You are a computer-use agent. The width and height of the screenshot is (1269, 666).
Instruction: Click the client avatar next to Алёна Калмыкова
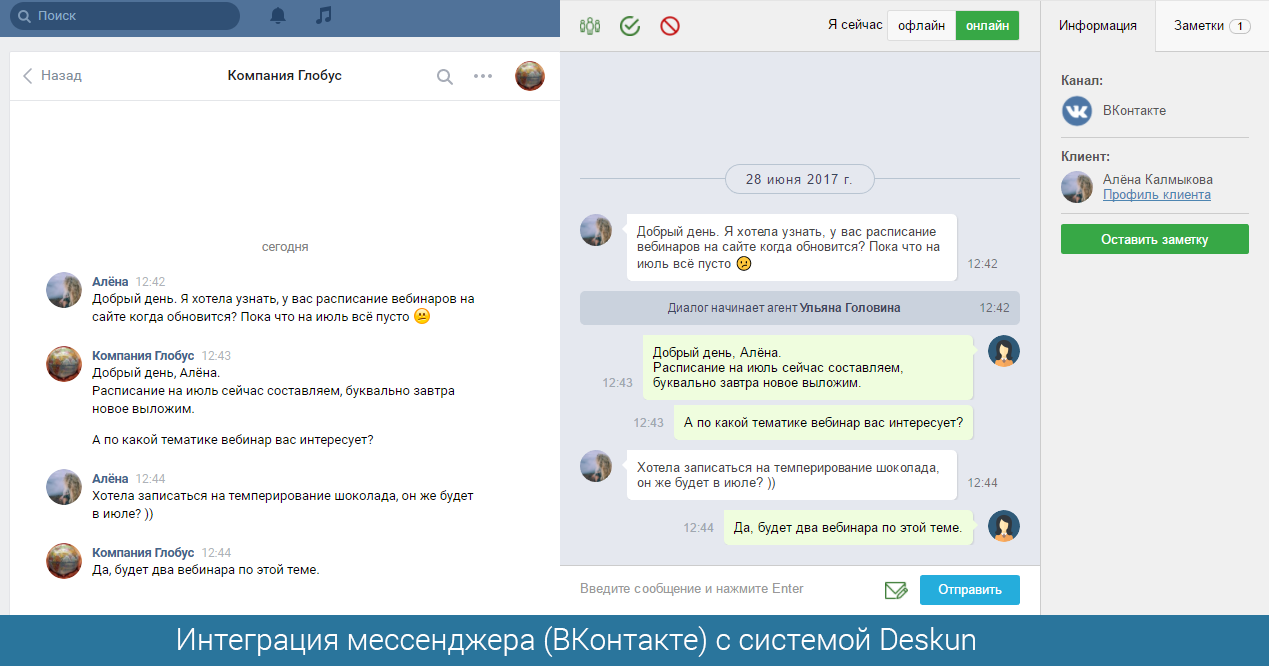coord(1077,187)
